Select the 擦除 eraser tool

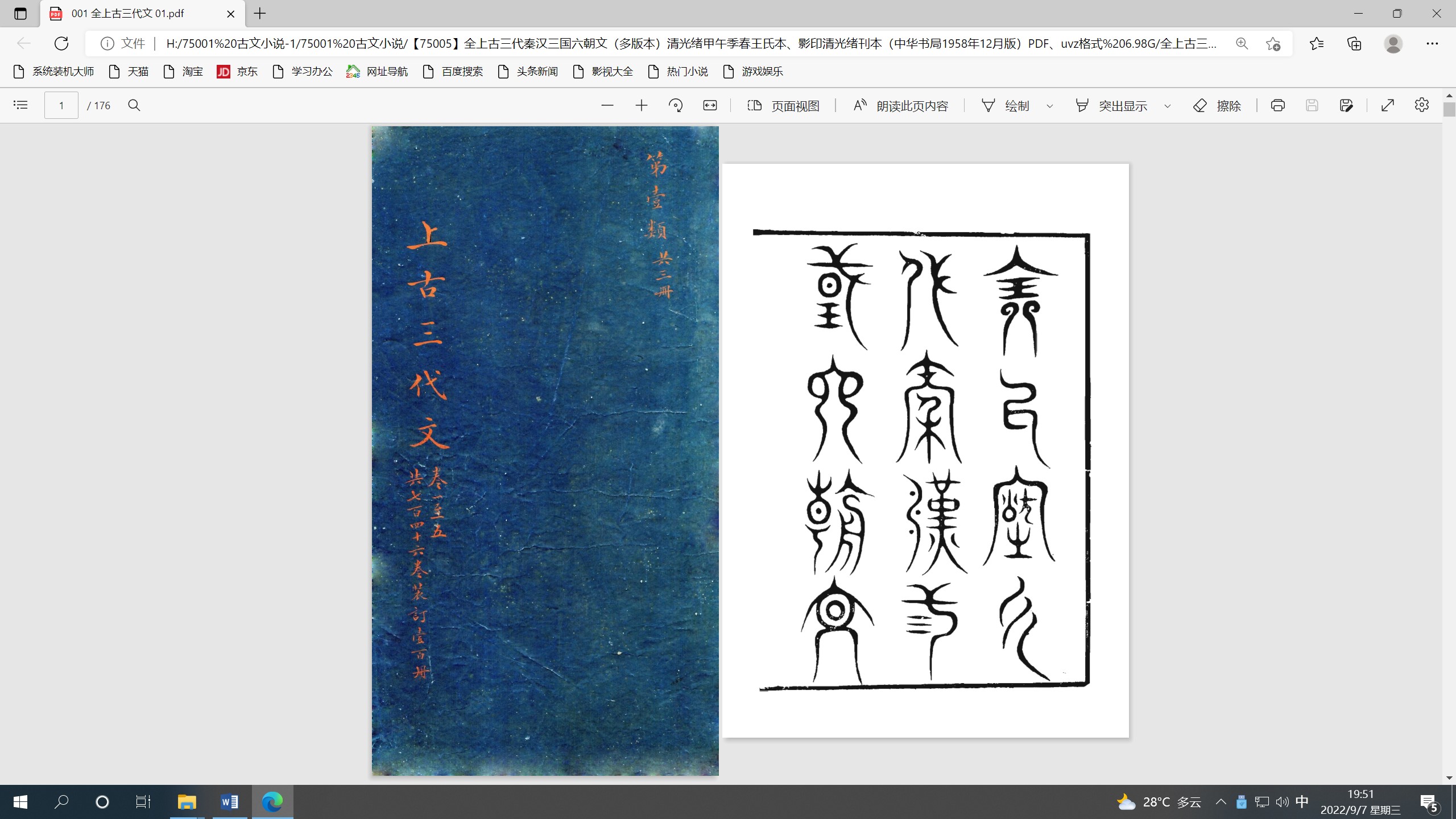coord(1217,106)
